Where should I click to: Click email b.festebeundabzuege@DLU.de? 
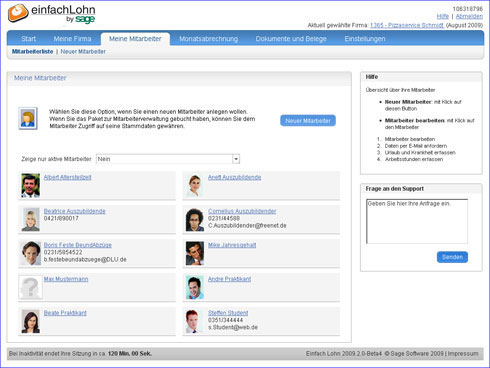pos(85,259)
